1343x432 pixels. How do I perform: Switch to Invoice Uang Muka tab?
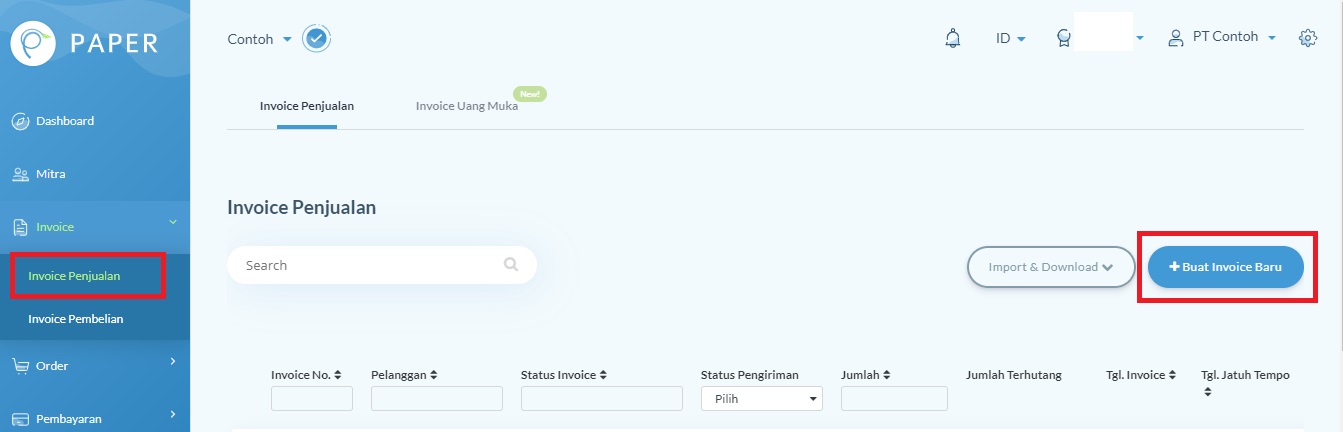(x=467, y=105)
